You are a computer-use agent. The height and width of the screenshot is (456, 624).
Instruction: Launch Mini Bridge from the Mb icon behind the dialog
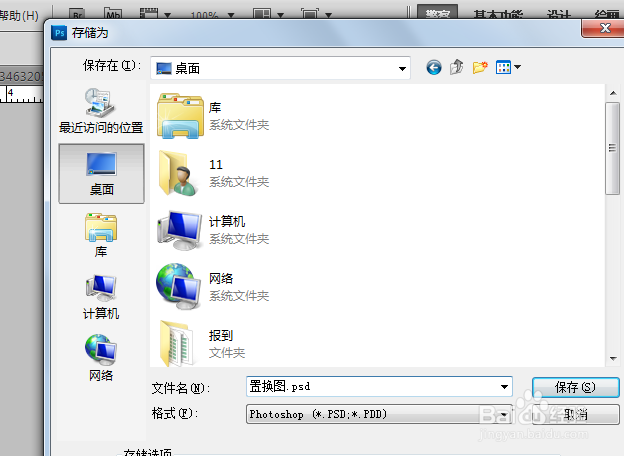pyautogui.click(x=113, y=14)
